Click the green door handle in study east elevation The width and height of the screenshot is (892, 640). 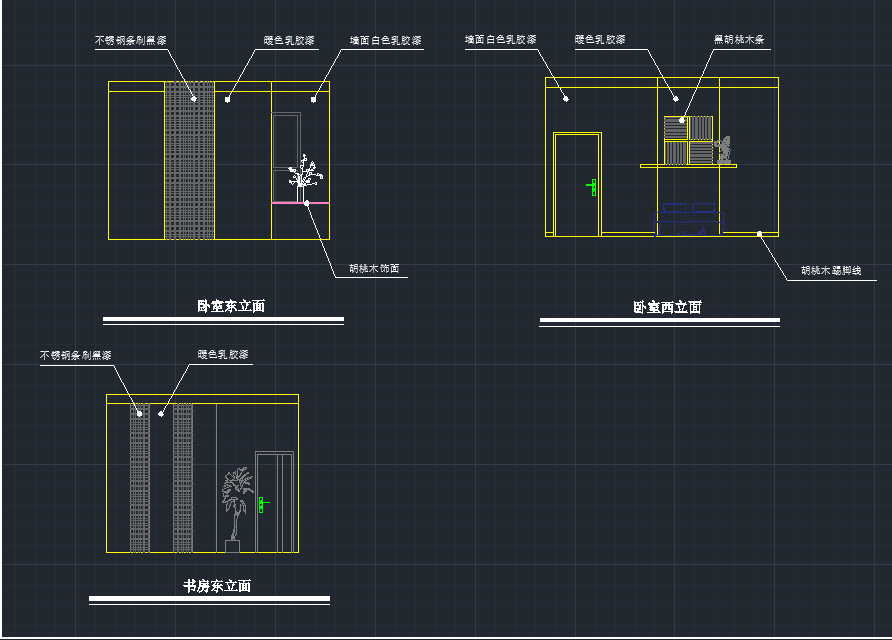click(x=262, y=505)
